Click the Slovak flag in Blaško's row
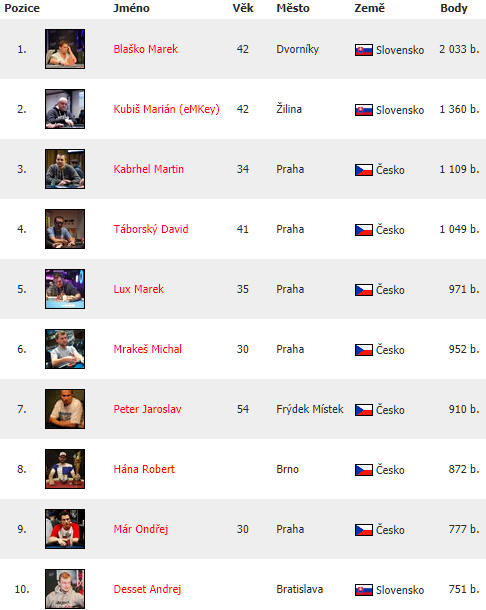Viewport: 486px width, 610px height. tap(364, 50)
